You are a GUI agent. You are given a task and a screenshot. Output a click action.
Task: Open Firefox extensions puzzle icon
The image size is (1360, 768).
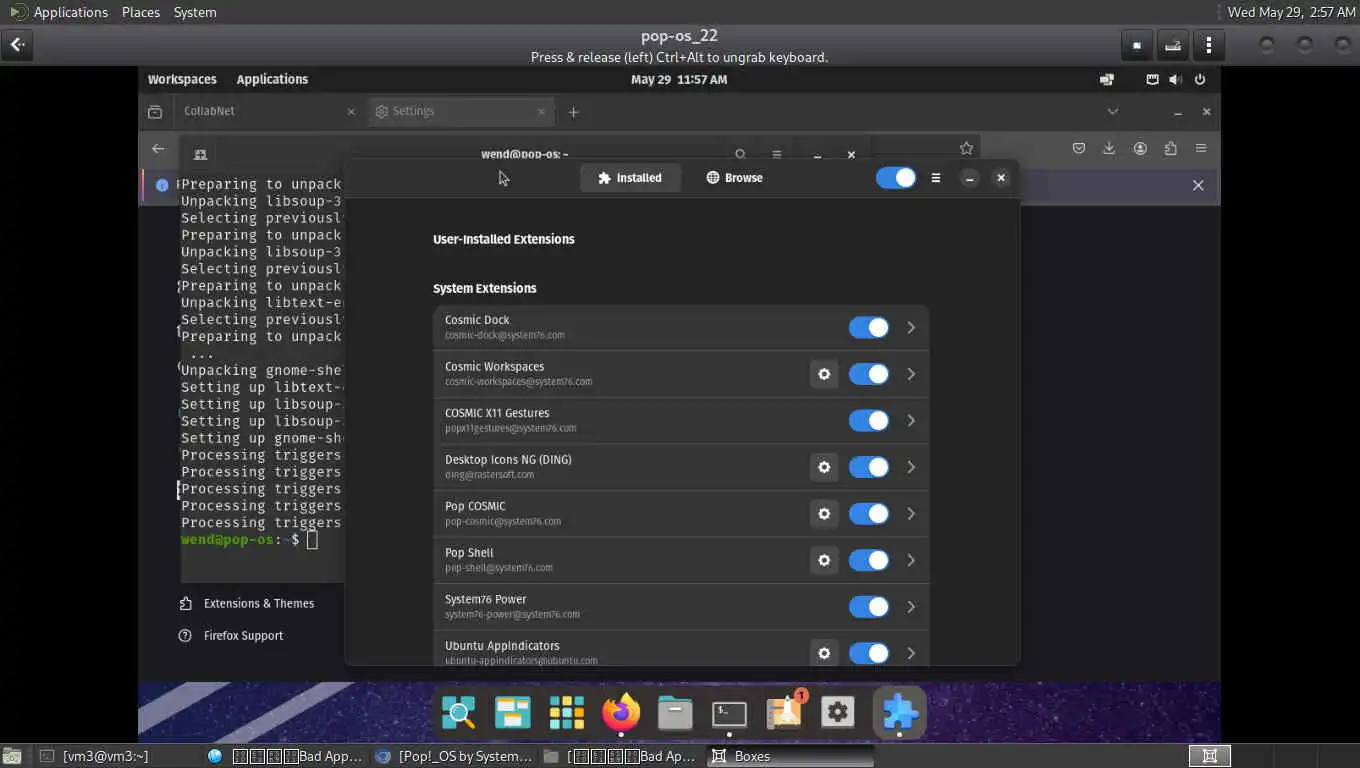[1170, 148]
